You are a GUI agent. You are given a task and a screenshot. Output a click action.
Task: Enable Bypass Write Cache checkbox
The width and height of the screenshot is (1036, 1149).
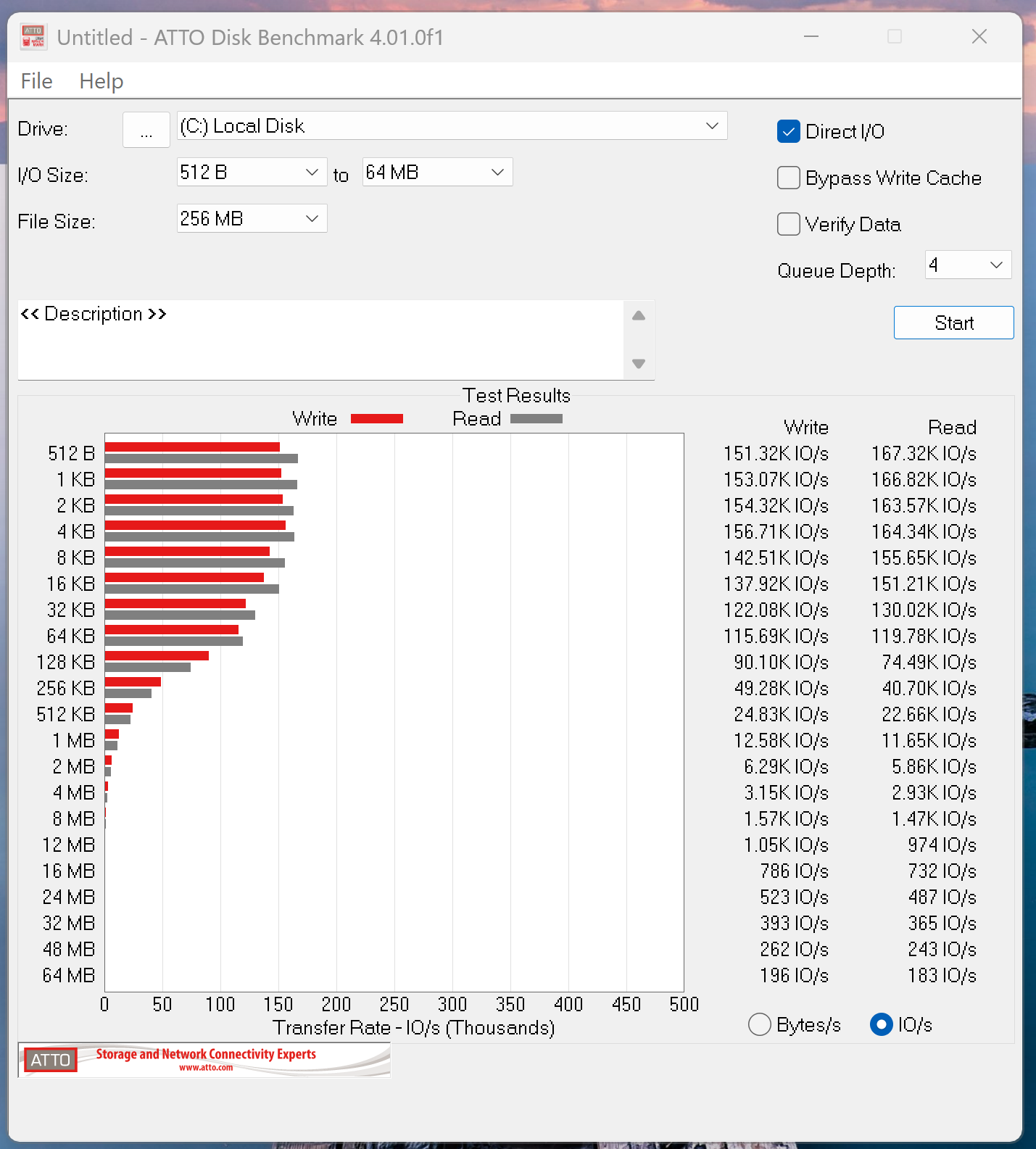(788, 178)
